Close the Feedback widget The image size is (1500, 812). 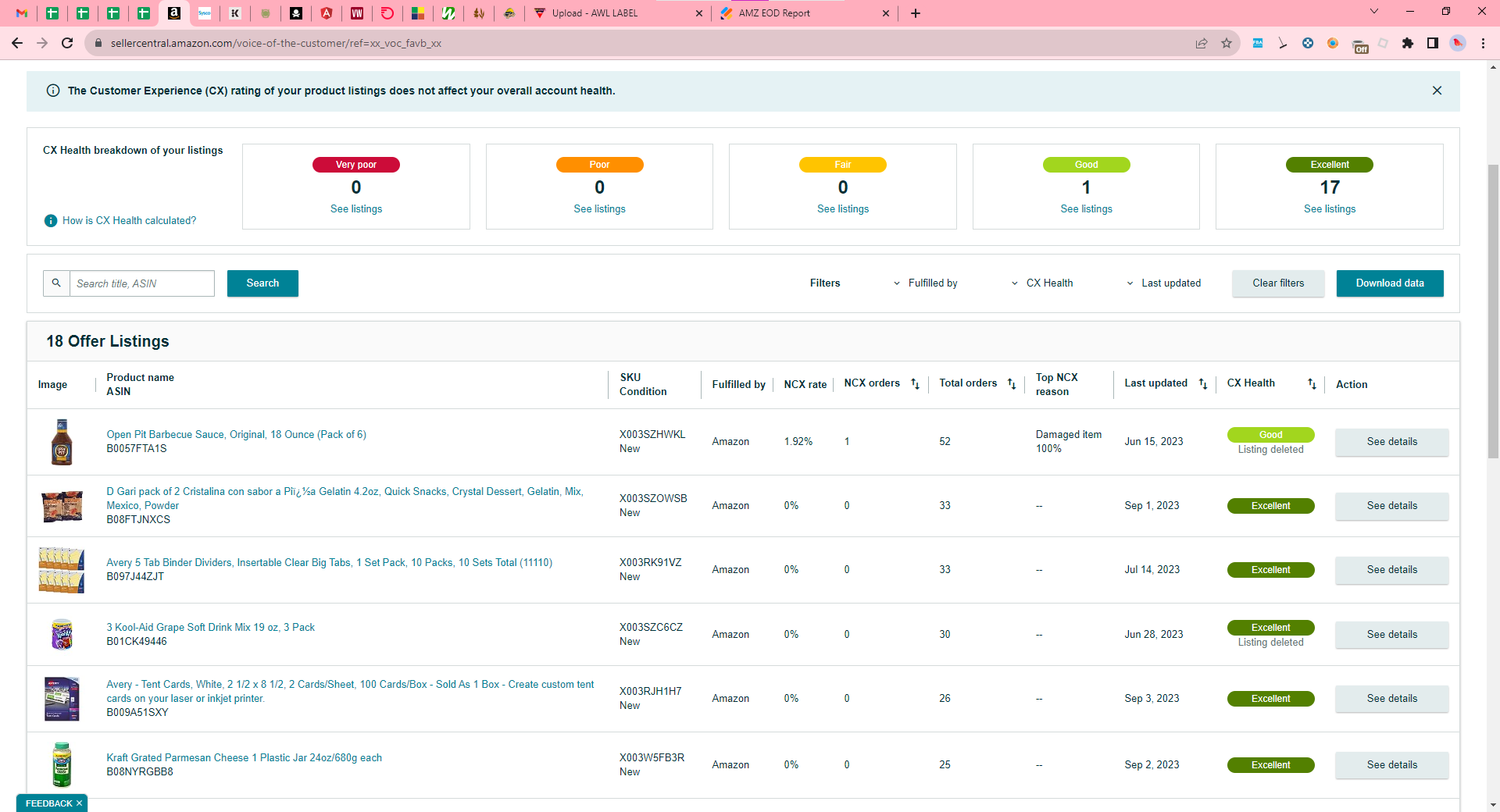(x=79, y=803)
